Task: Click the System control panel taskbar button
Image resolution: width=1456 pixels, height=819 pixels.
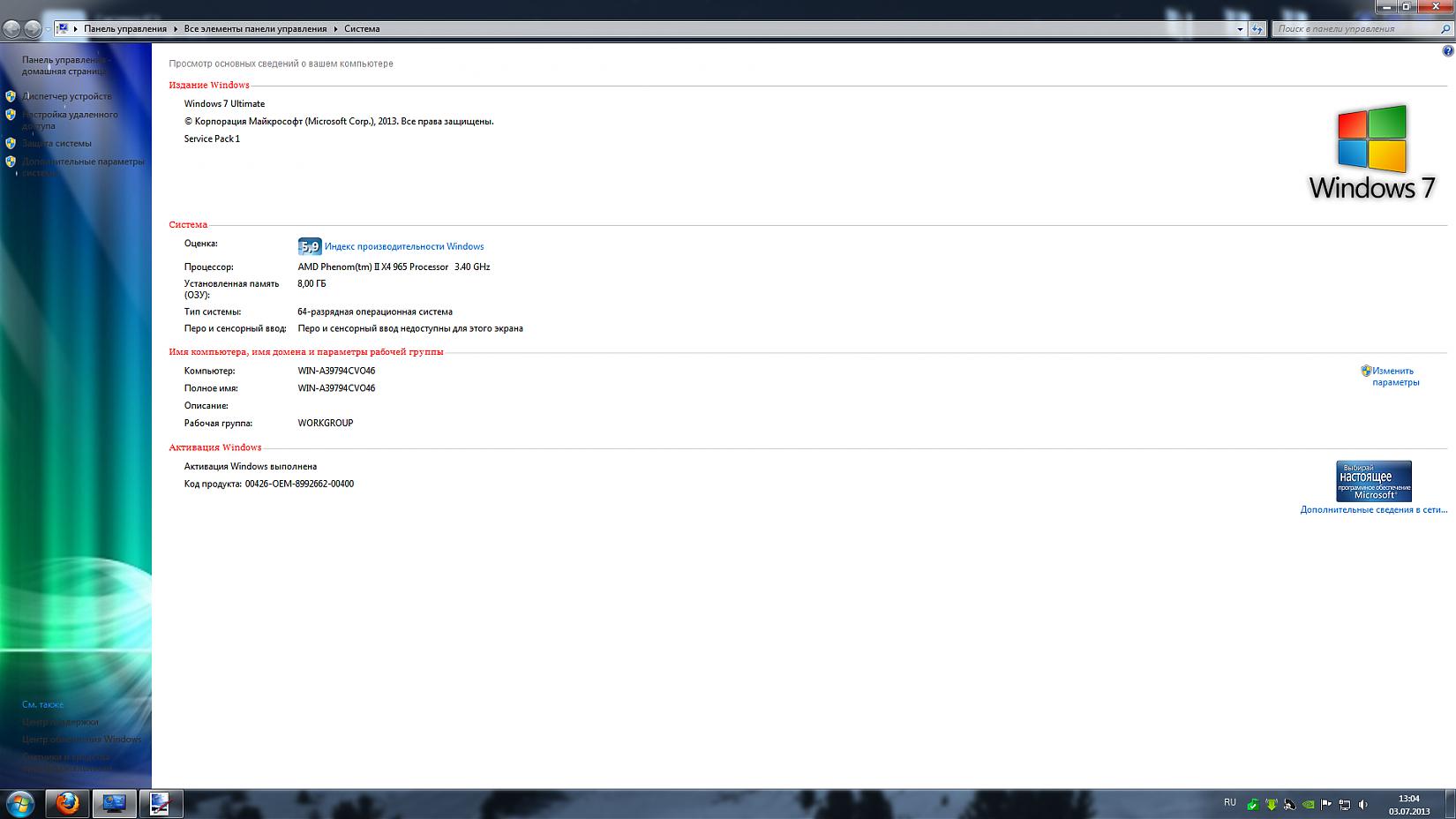Action: point(114,804)
